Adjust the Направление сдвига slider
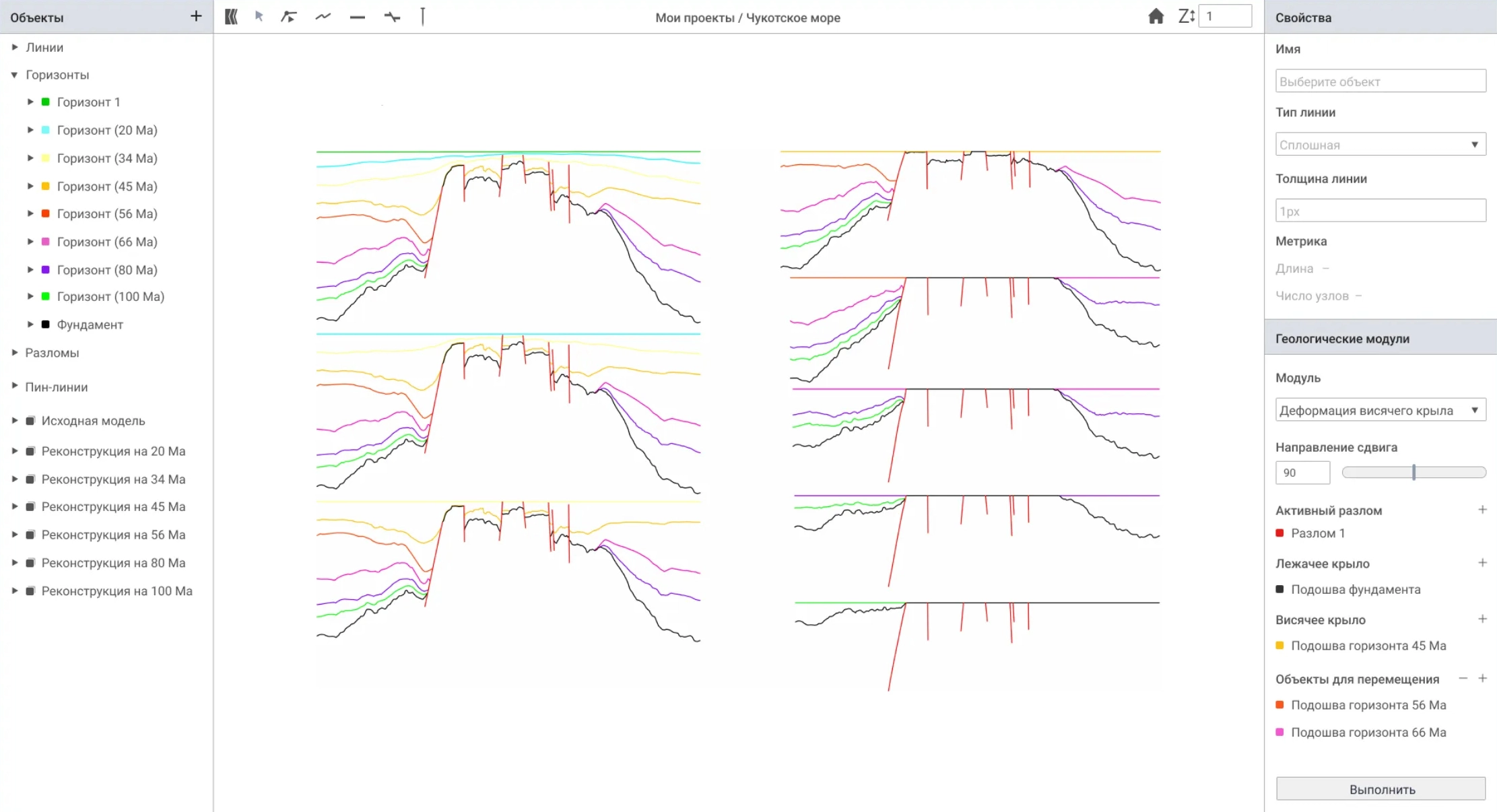1497x812 pixels. [x=1413, y=473]
